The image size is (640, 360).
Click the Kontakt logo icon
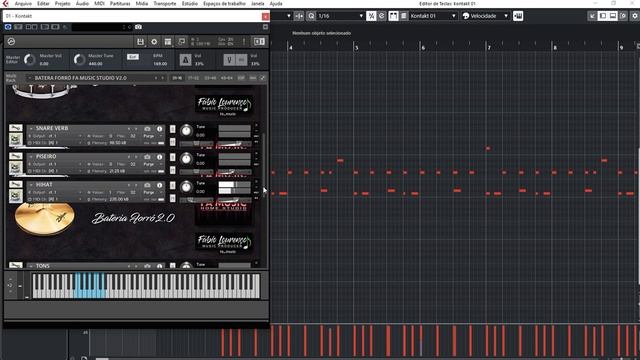coord(11,42)
